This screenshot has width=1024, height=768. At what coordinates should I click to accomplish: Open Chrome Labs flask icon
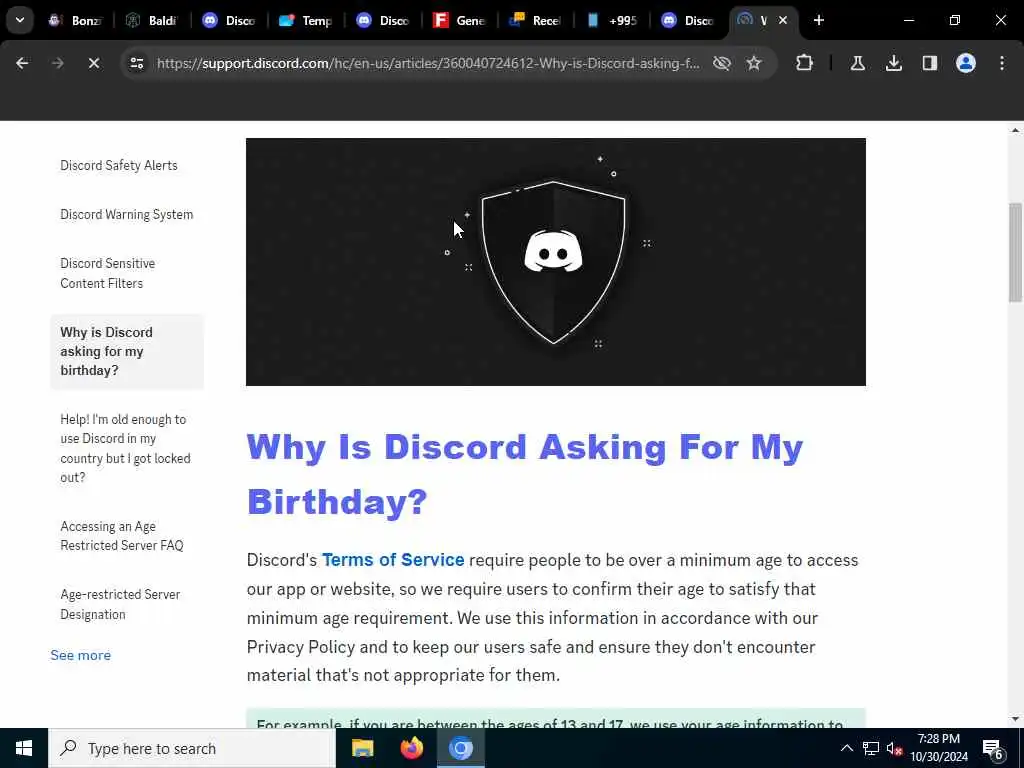point(857,63)
